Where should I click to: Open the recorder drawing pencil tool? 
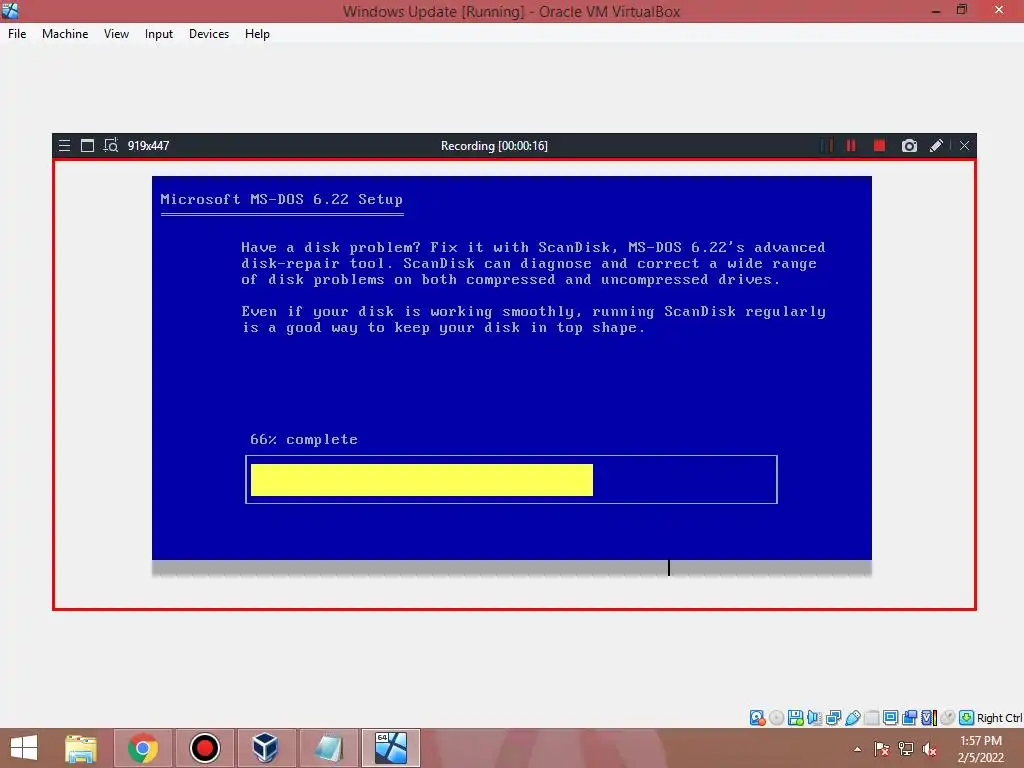pos(936,146)
